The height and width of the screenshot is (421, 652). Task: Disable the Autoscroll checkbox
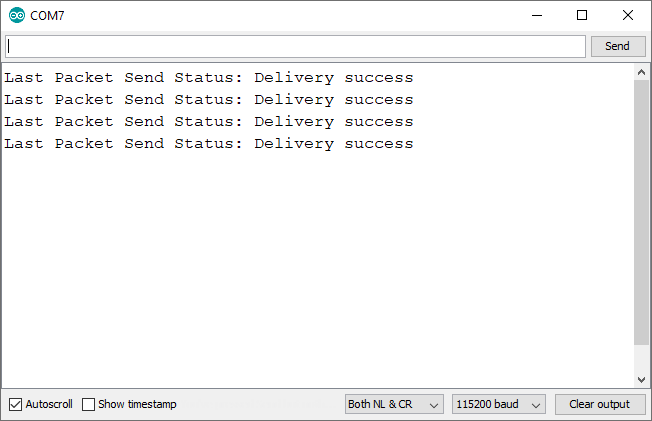(x=15, y=404)
